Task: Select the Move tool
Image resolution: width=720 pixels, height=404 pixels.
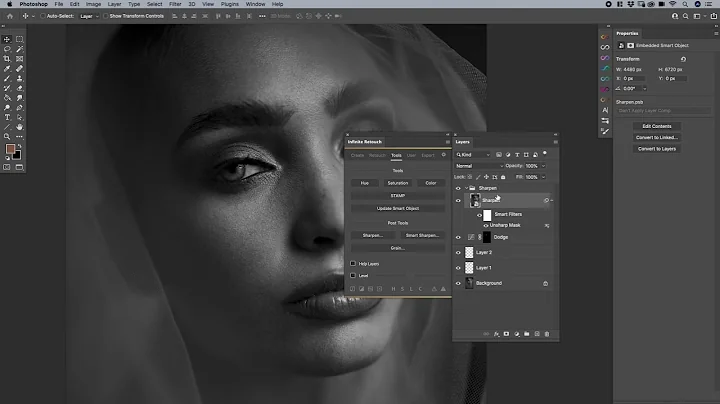Action: [7, 39]
